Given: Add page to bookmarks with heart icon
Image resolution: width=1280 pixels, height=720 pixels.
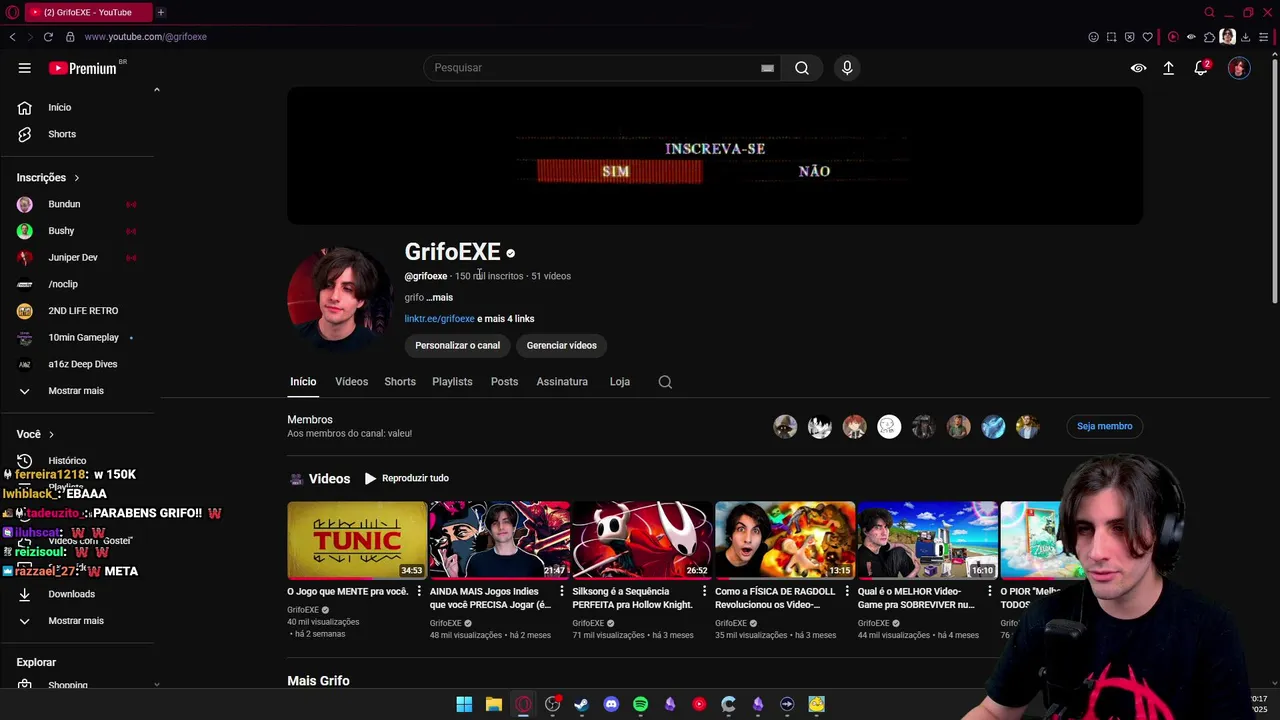Looking at the screenshot, I should click(x=1147, y=37).
